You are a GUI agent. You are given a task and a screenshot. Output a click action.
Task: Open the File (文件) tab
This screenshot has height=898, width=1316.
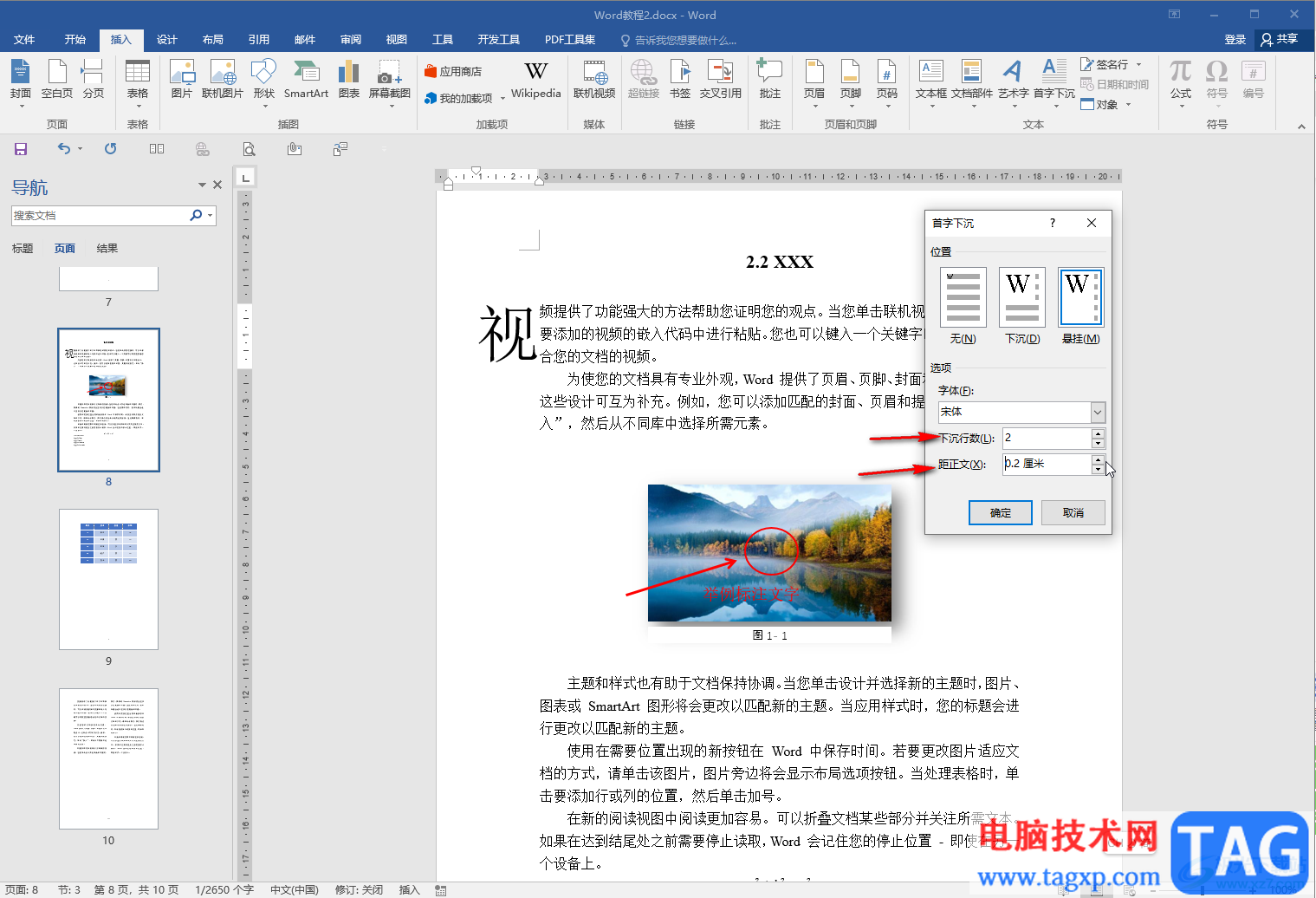point(24,40)
